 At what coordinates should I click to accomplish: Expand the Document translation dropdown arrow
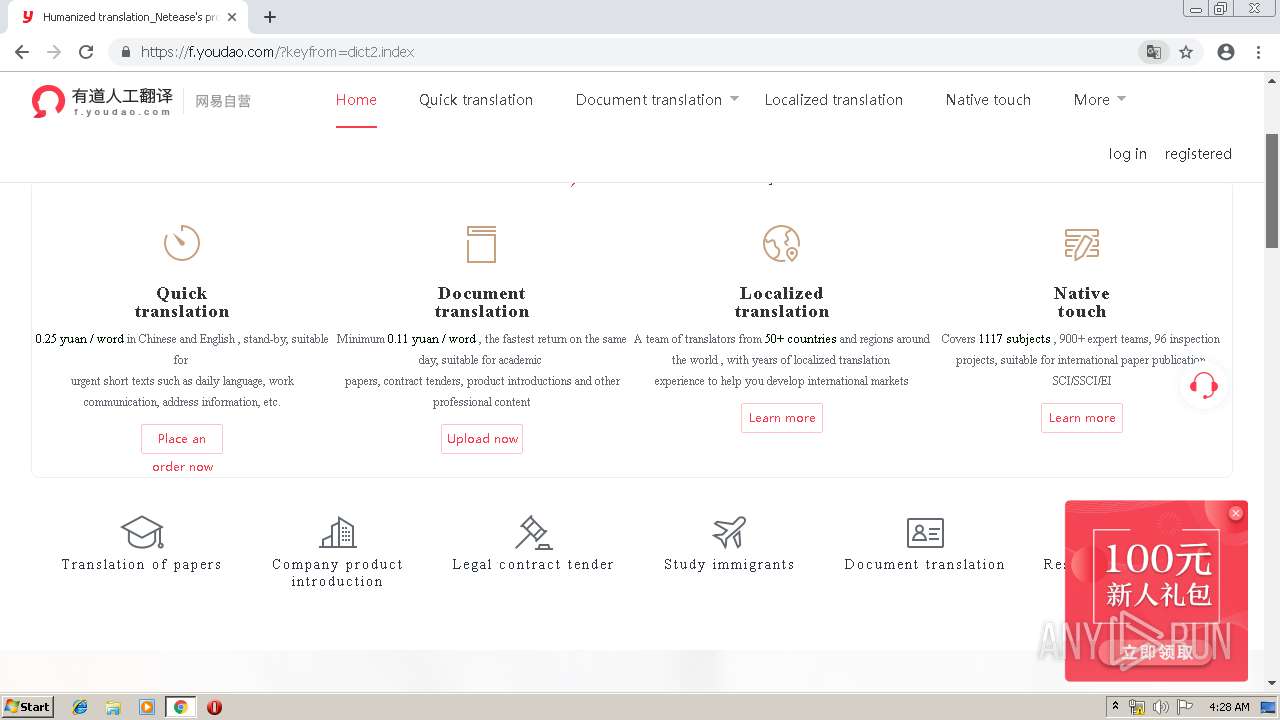[x=734, y=98]
